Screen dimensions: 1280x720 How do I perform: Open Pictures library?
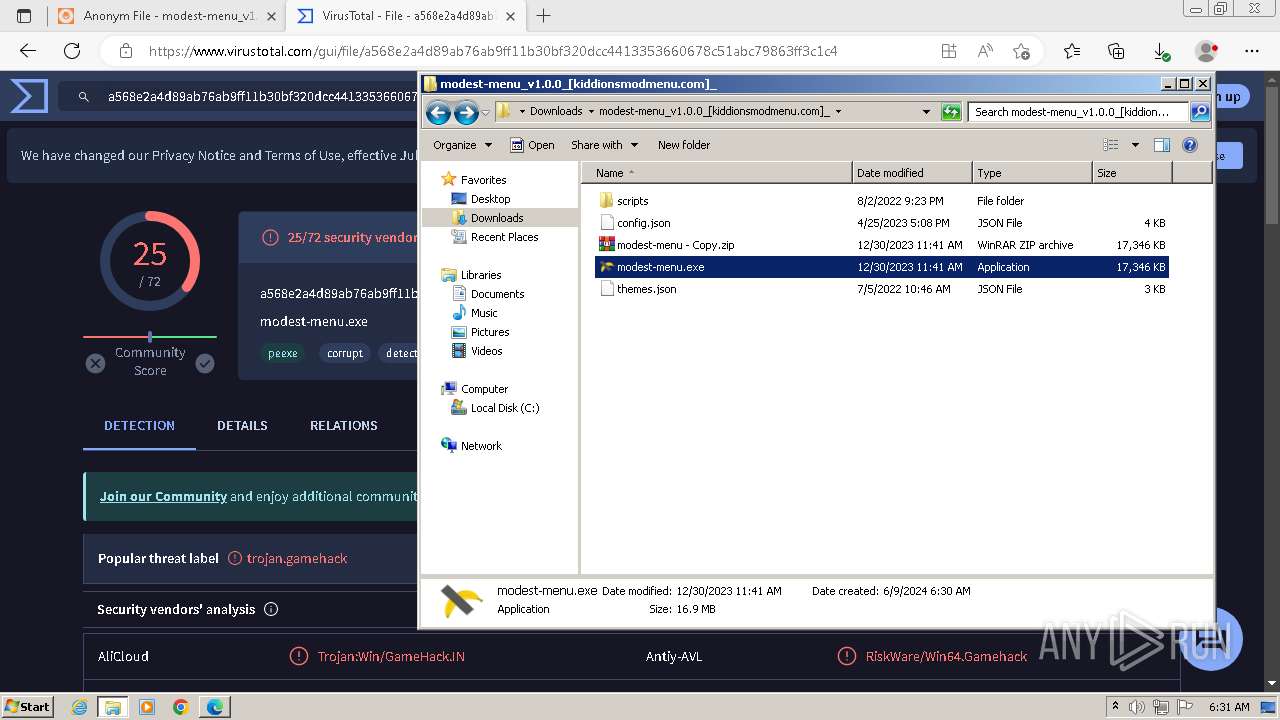tap(490, 332)
